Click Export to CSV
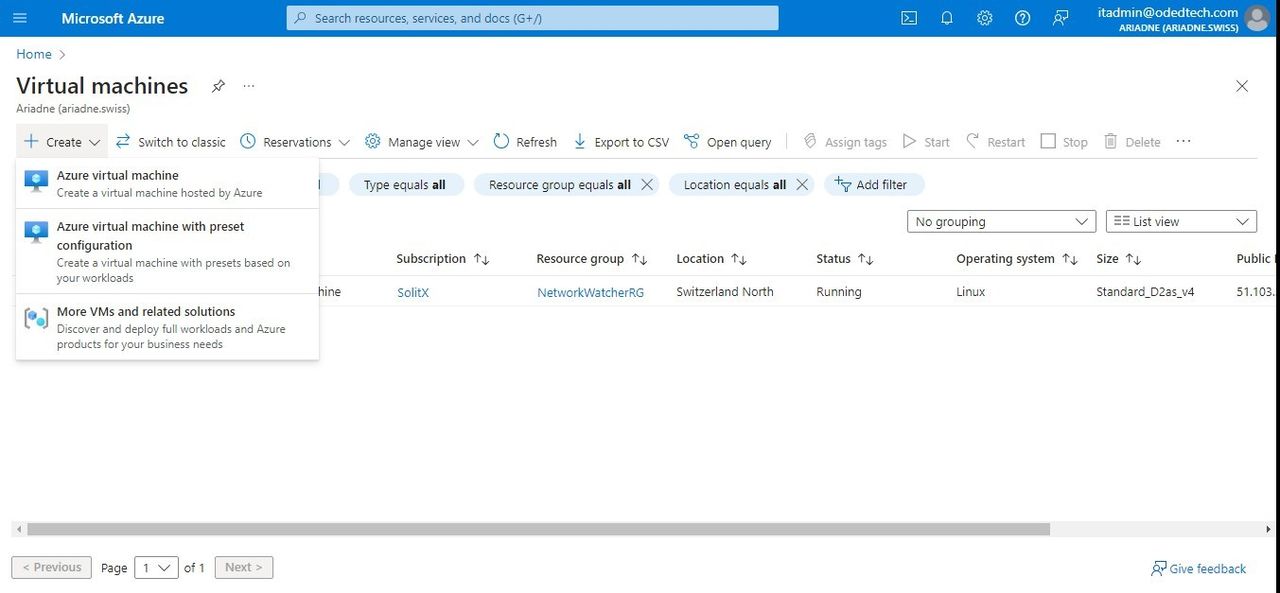The image size is (1280, 593). 621,142
